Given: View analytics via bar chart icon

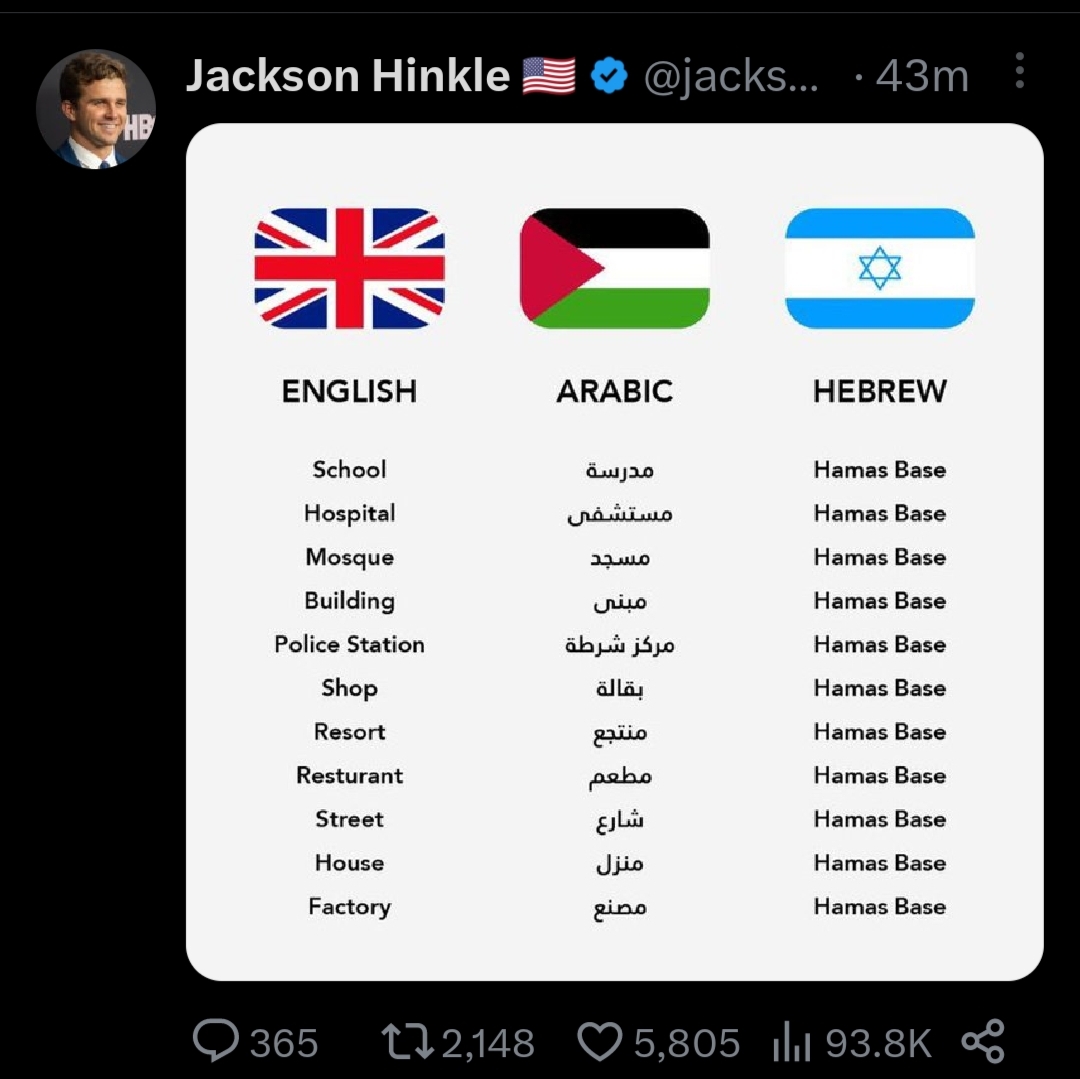Looking at the screenshot, I should (x=791, y=1041).
